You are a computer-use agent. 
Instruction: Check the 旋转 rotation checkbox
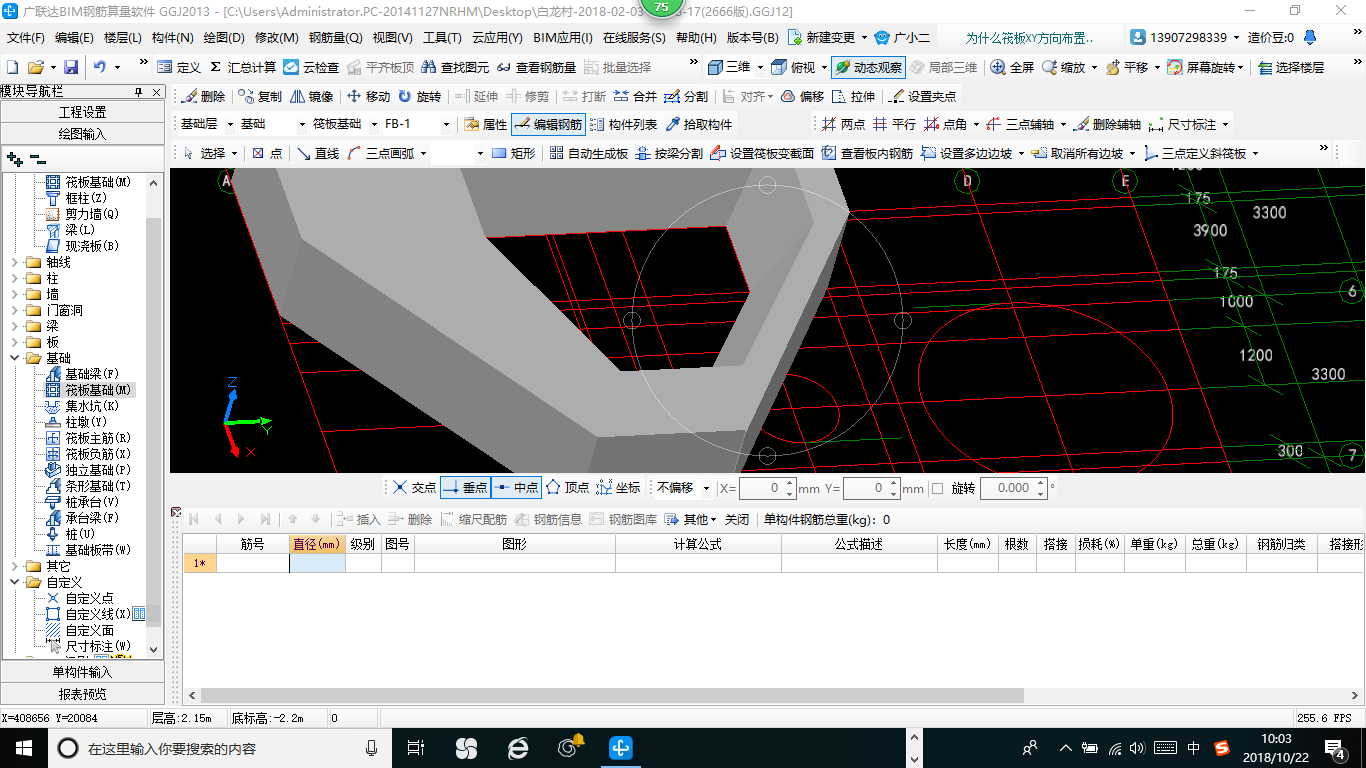tap(937, 488)
